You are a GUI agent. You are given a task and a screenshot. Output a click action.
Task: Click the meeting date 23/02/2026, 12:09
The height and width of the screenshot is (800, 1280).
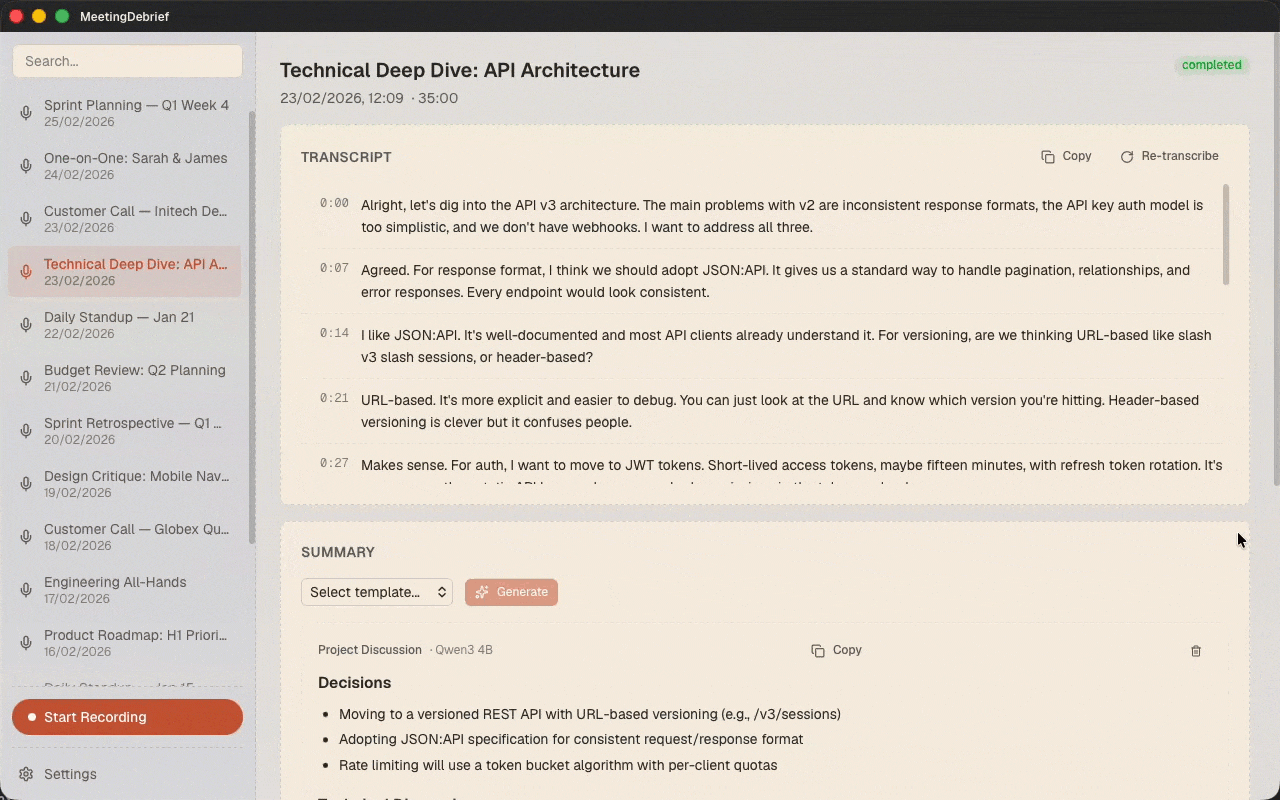[342, 98]
